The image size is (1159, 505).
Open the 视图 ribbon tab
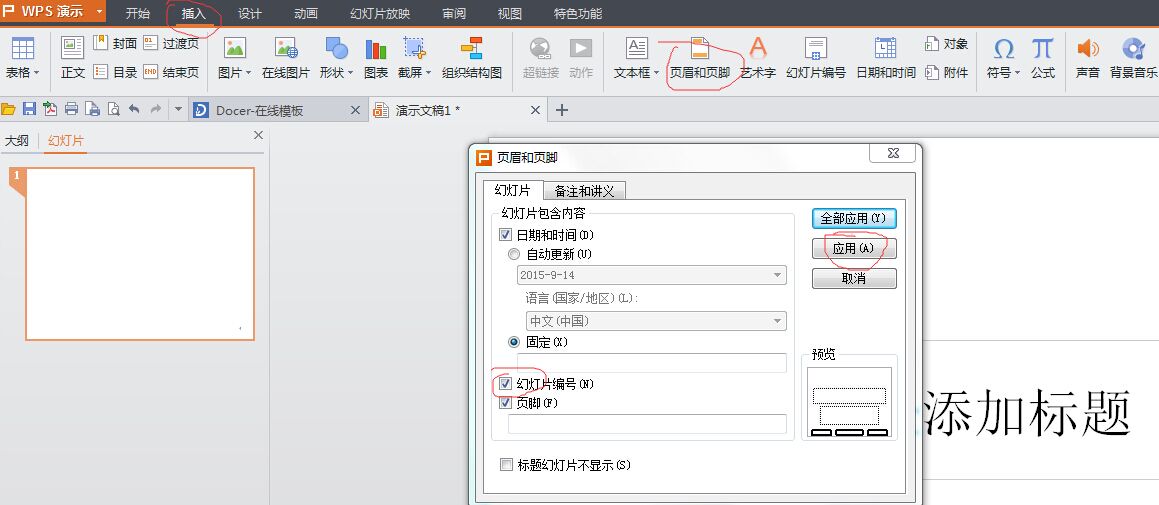click(x=509, y=13)
